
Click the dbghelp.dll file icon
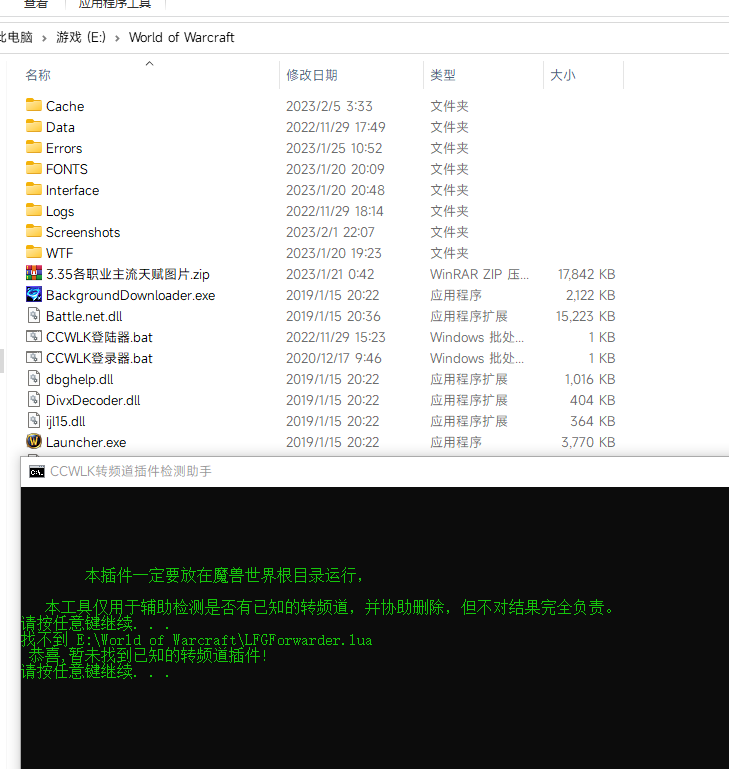[x=34, y=379]
